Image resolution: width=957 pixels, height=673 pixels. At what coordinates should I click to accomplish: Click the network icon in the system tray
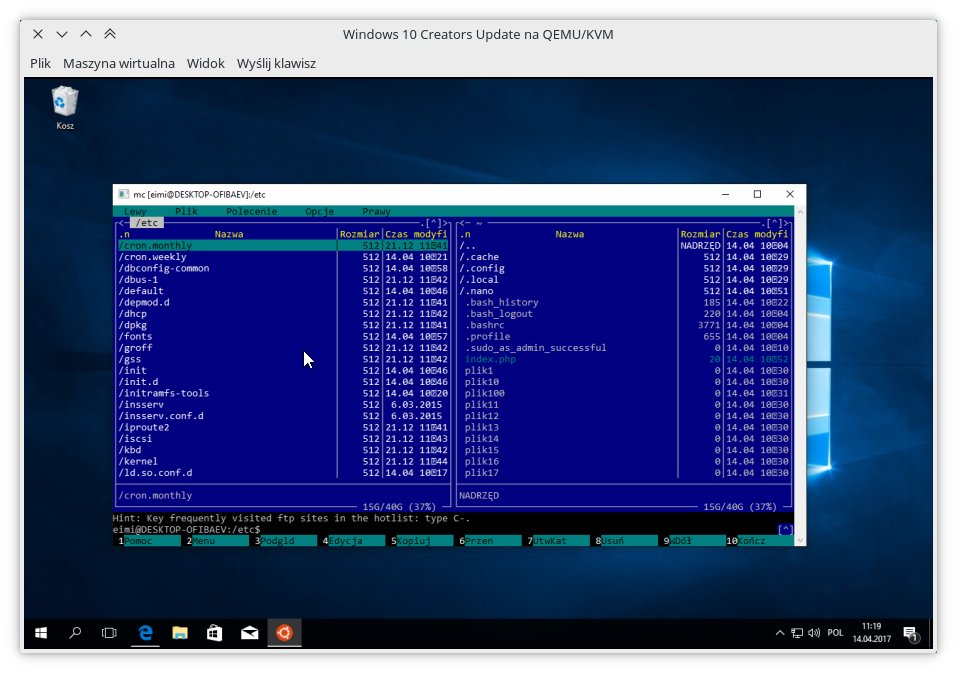797,632
